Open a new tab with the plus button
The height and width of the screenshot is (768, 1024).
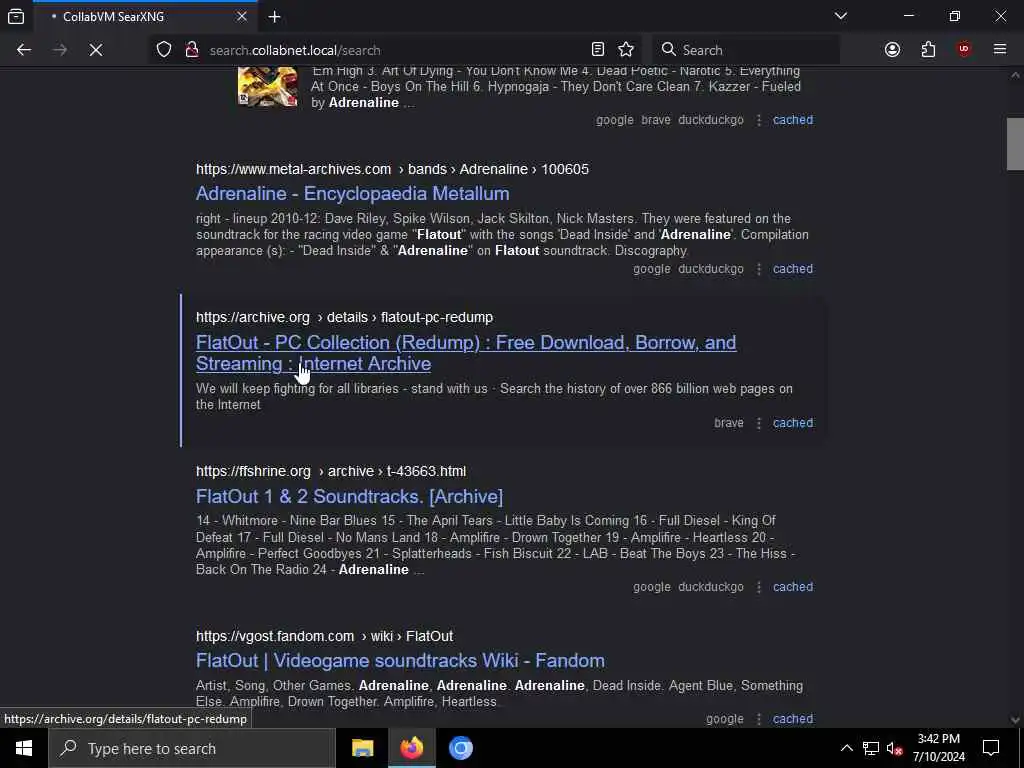pos(274,16)
